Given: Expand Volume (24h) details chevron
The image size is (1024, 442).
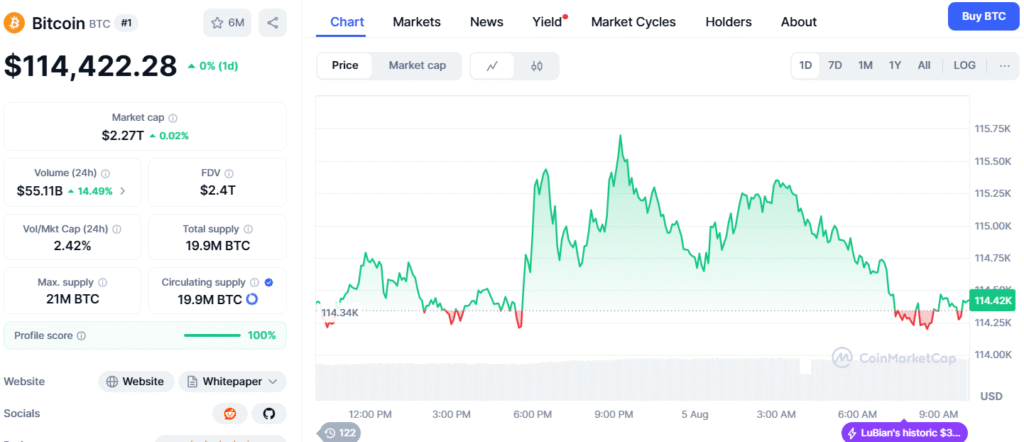Looking at the screenshot, I should point(122,191).
